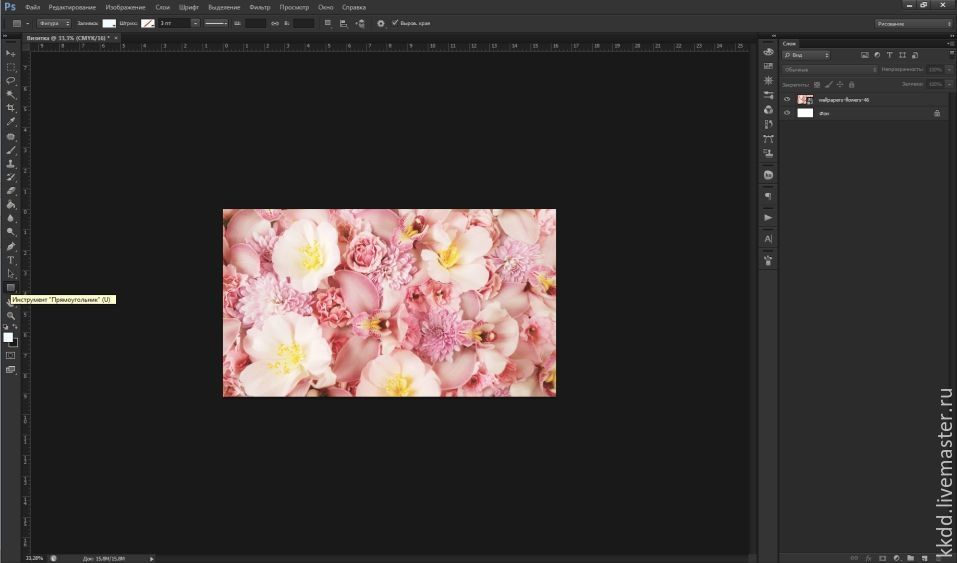Select the Clone Stamp tool
The height and width of the screenshot is (563, 957).
11,164
